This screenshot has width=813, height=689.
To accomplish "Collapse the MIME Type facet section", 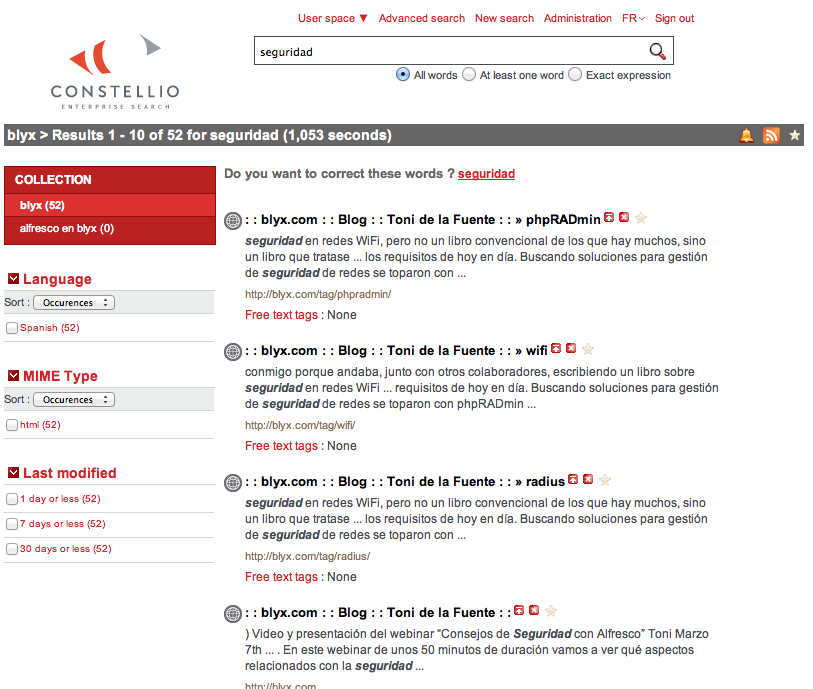I will click(13, 376).
